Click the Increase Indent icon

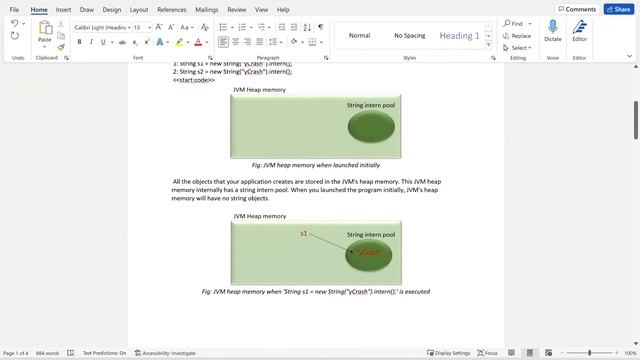[x=293, y=27]
